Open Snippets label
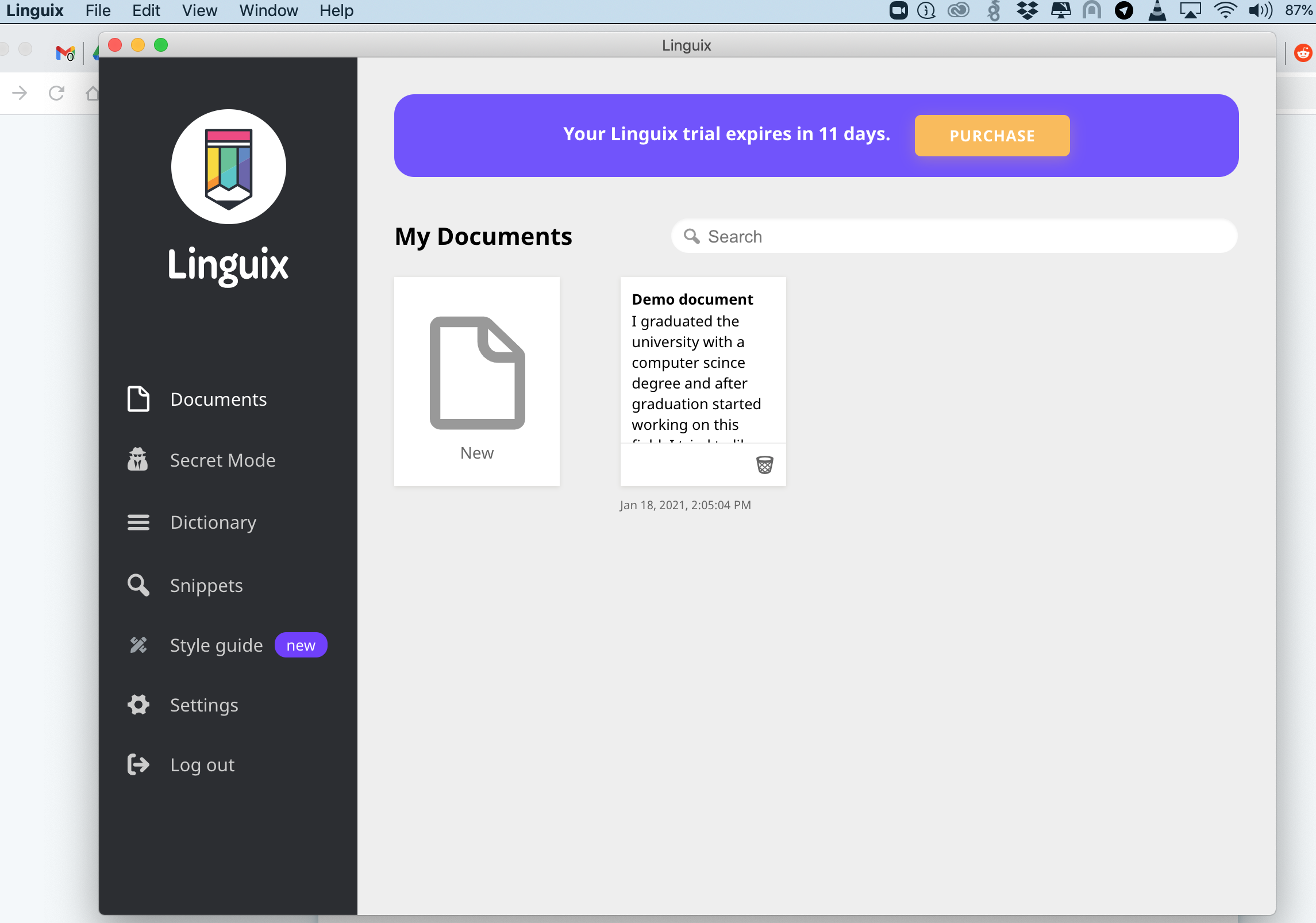 206,586
